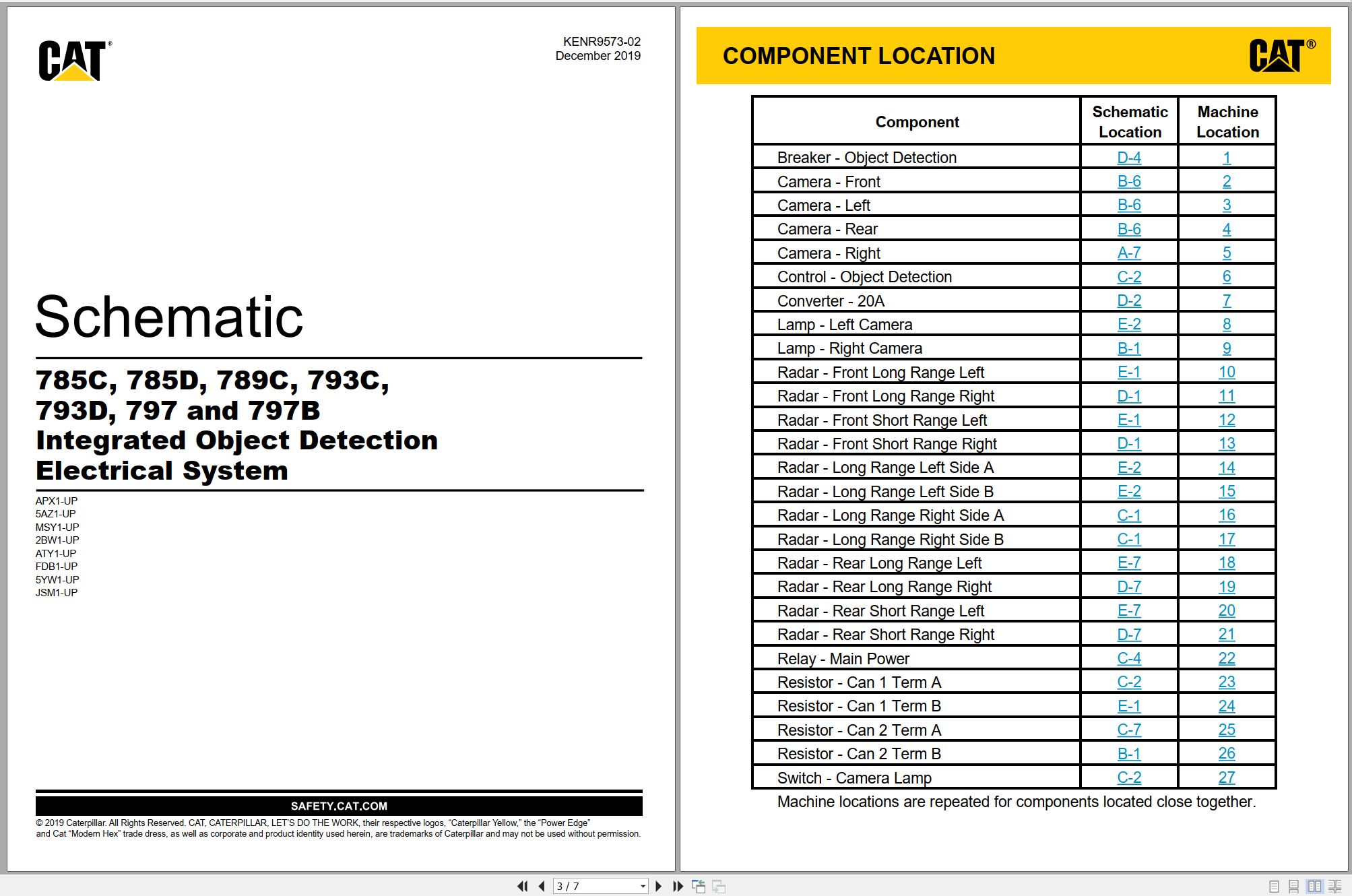The height and width of the screenshot is (896, 1352).
Task: Click the COMPONENT LOCATION heading
Action: click(x=859, y=56)
